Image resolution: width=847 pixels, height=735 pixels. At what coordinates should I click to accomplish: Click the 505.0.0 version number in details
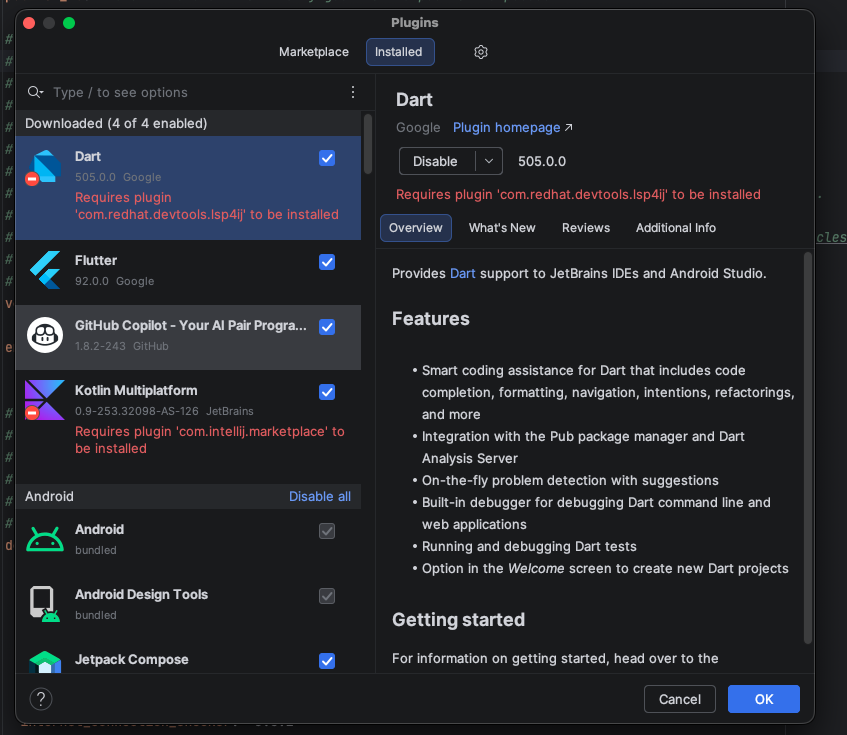542,161
